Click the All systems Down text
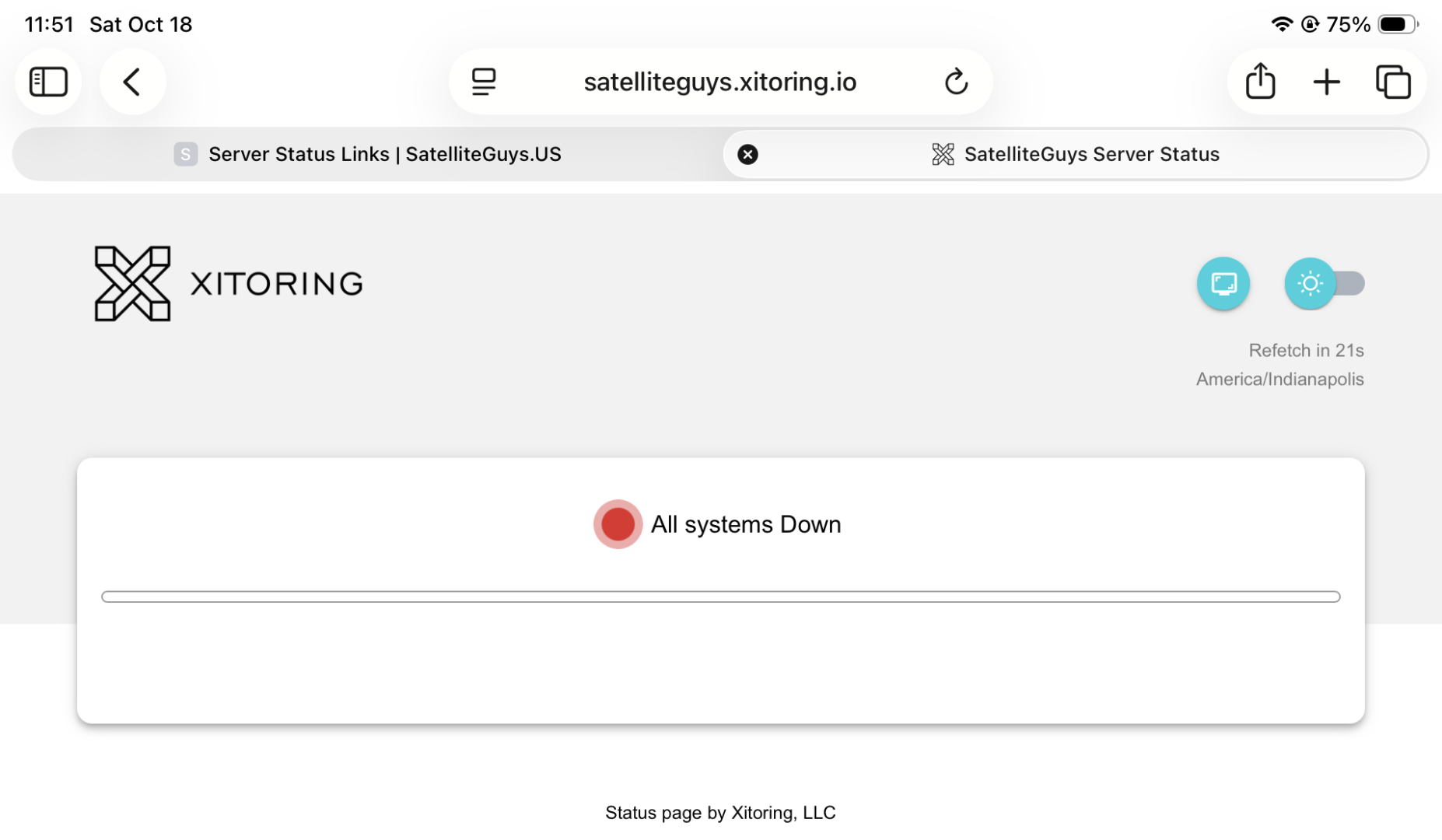This screenshot has width=1442, height=840. coord(745,525)
